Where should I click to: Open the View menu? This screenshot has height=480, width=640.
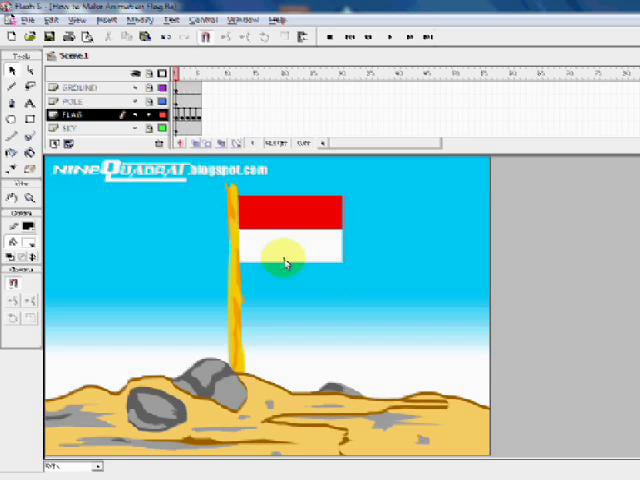point(77,20)
